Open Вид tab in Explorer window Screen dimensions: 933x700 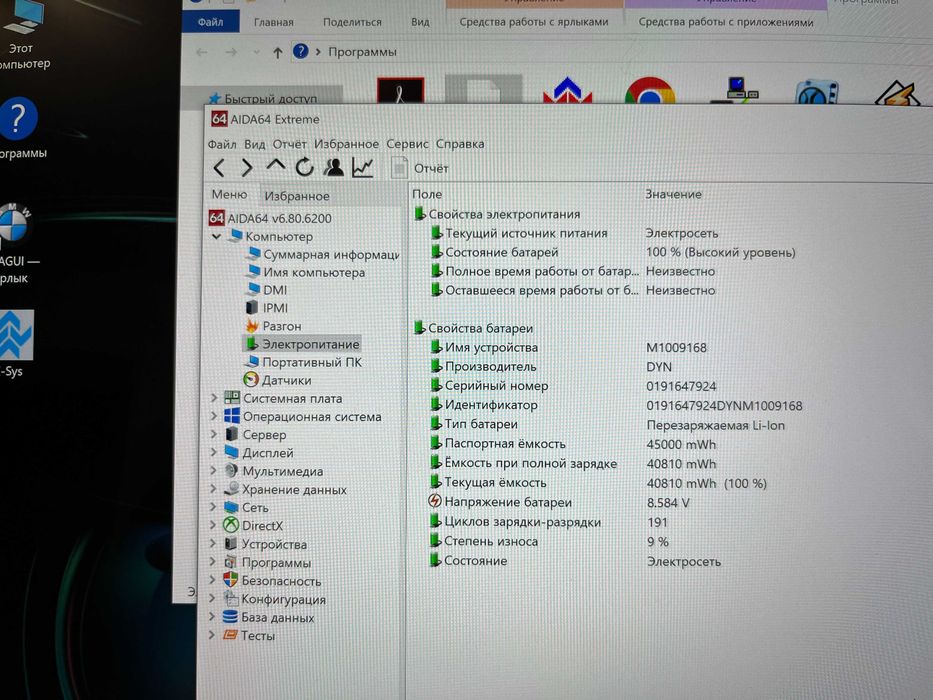pyautogui.click(x=420, y=22)
